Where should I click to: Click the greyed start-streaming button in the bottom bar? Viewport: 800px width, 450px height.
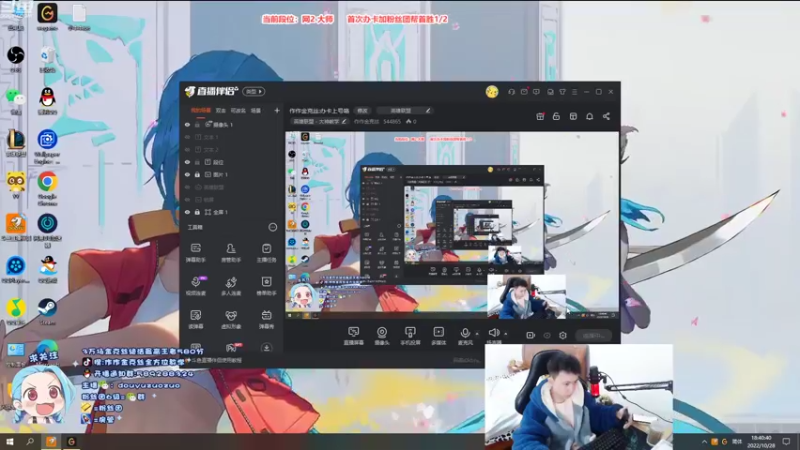click(594, 335)
